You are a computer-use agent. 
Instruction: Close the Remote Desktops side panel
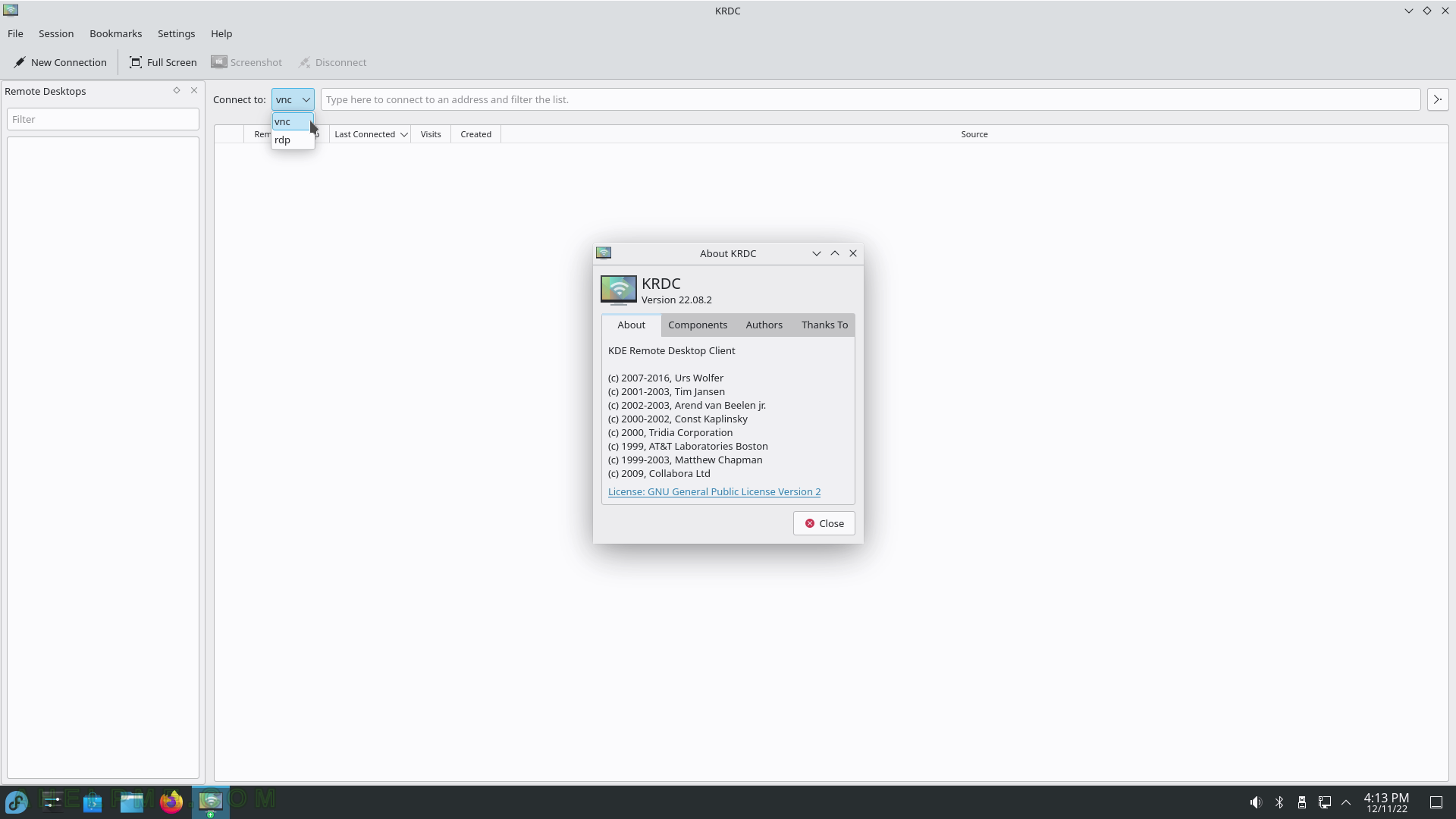tap(194, 90)
